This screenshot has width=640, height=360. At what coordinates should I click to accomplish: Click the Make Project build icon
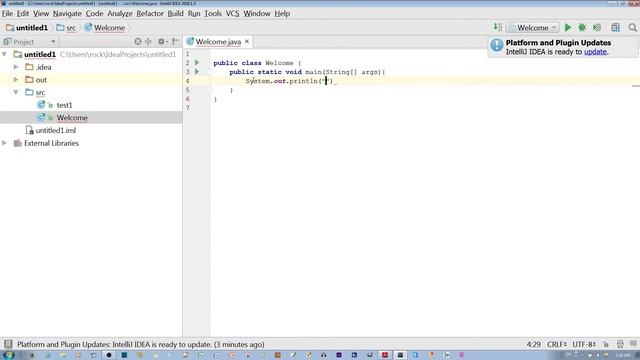(498, 27)
